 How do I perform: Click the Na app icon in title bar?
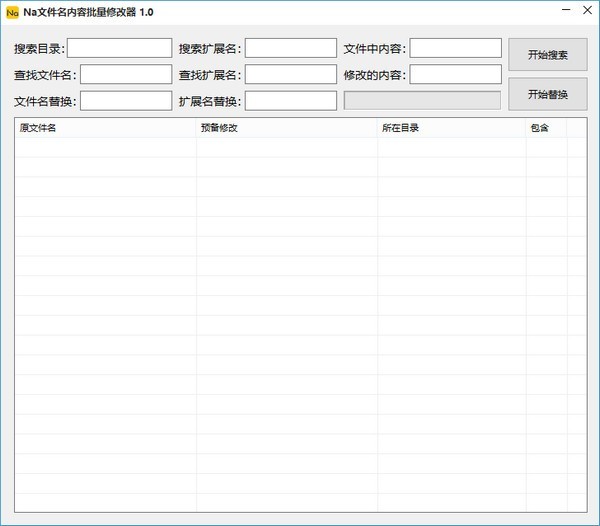(12, 12)
